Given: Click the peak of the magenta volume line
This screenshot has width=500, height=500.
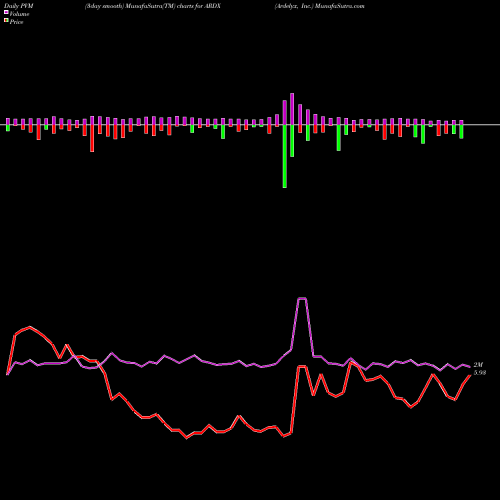Looking at the screenshot, I should (302, 298).
